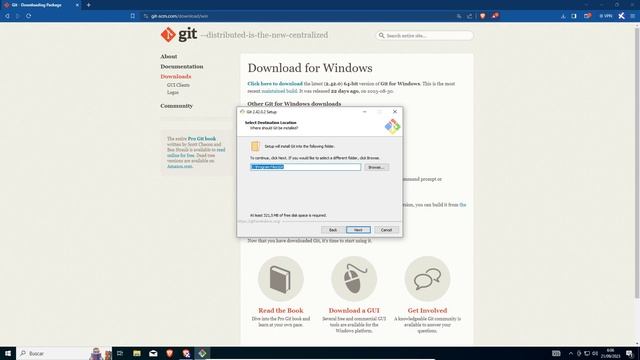The width and height of the screenshot is (640, 360).
Task: Open the browser hamburger menu
Action: pos(633,16)
